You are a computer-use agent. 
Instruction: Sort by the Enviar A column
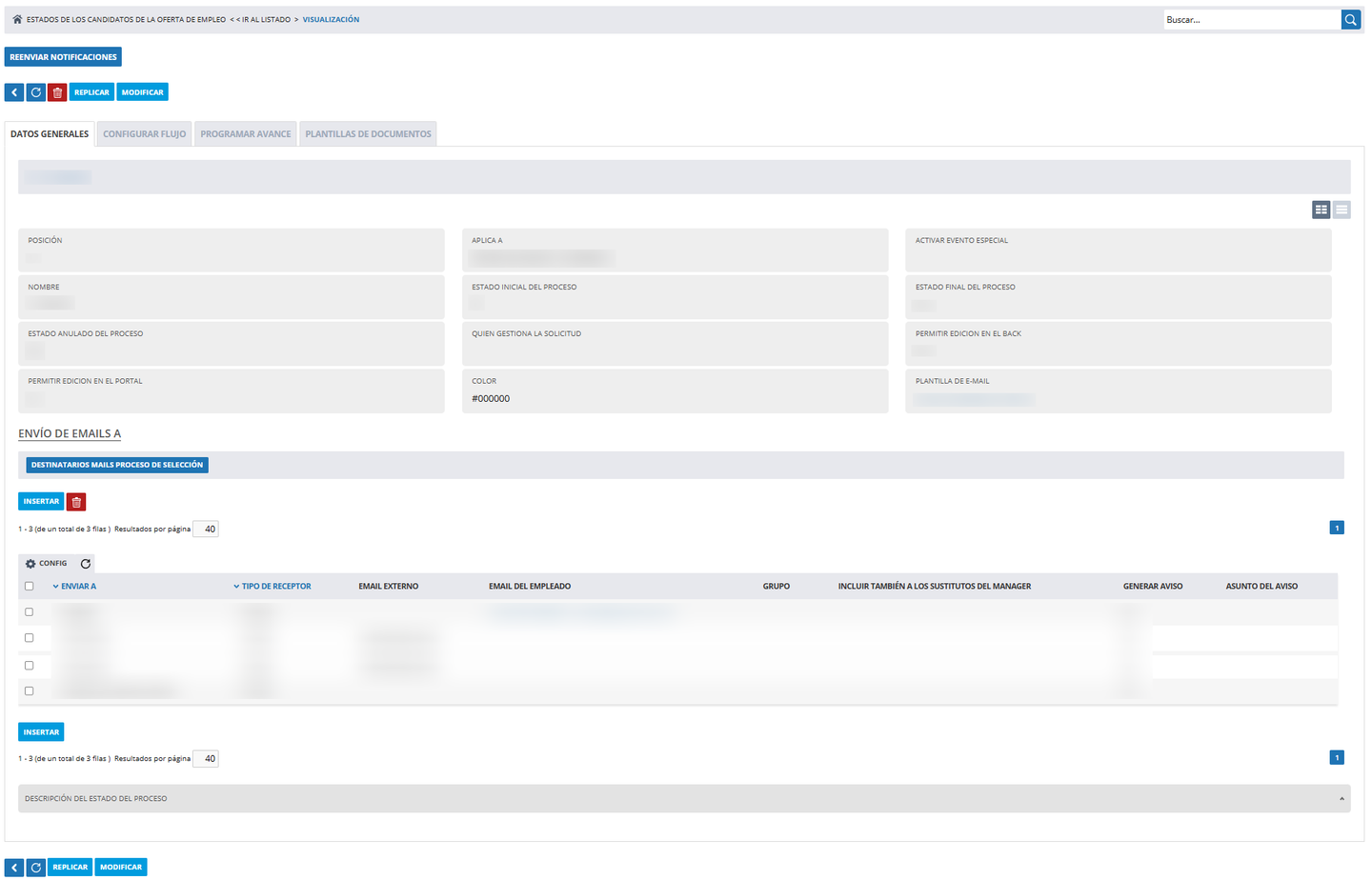pos(74,587)
